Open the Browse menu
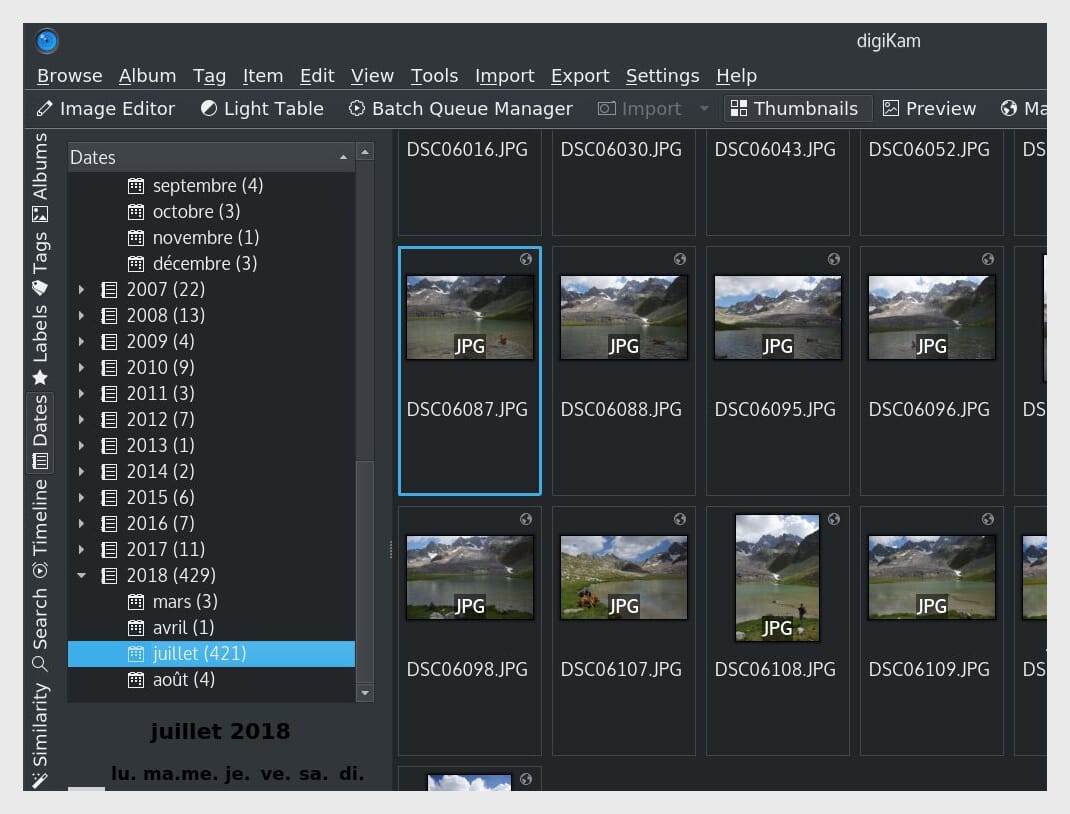 (x=70, y=76)
